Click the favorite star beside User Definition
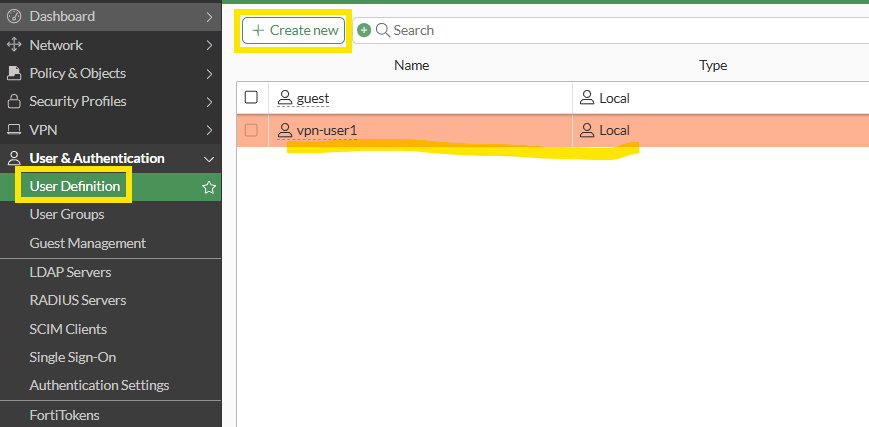Viewport: 869px width, 427px height. (x=209, y=187)
